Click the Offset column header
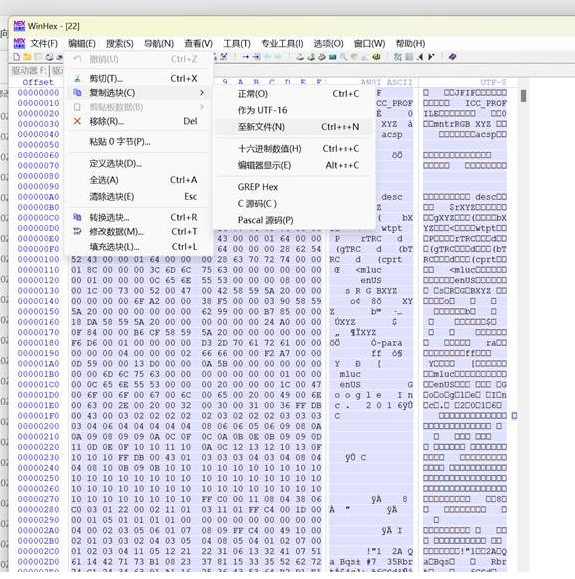Image resolution: width=575 pixels, height=579 pixels. click(x=38, y=82)
